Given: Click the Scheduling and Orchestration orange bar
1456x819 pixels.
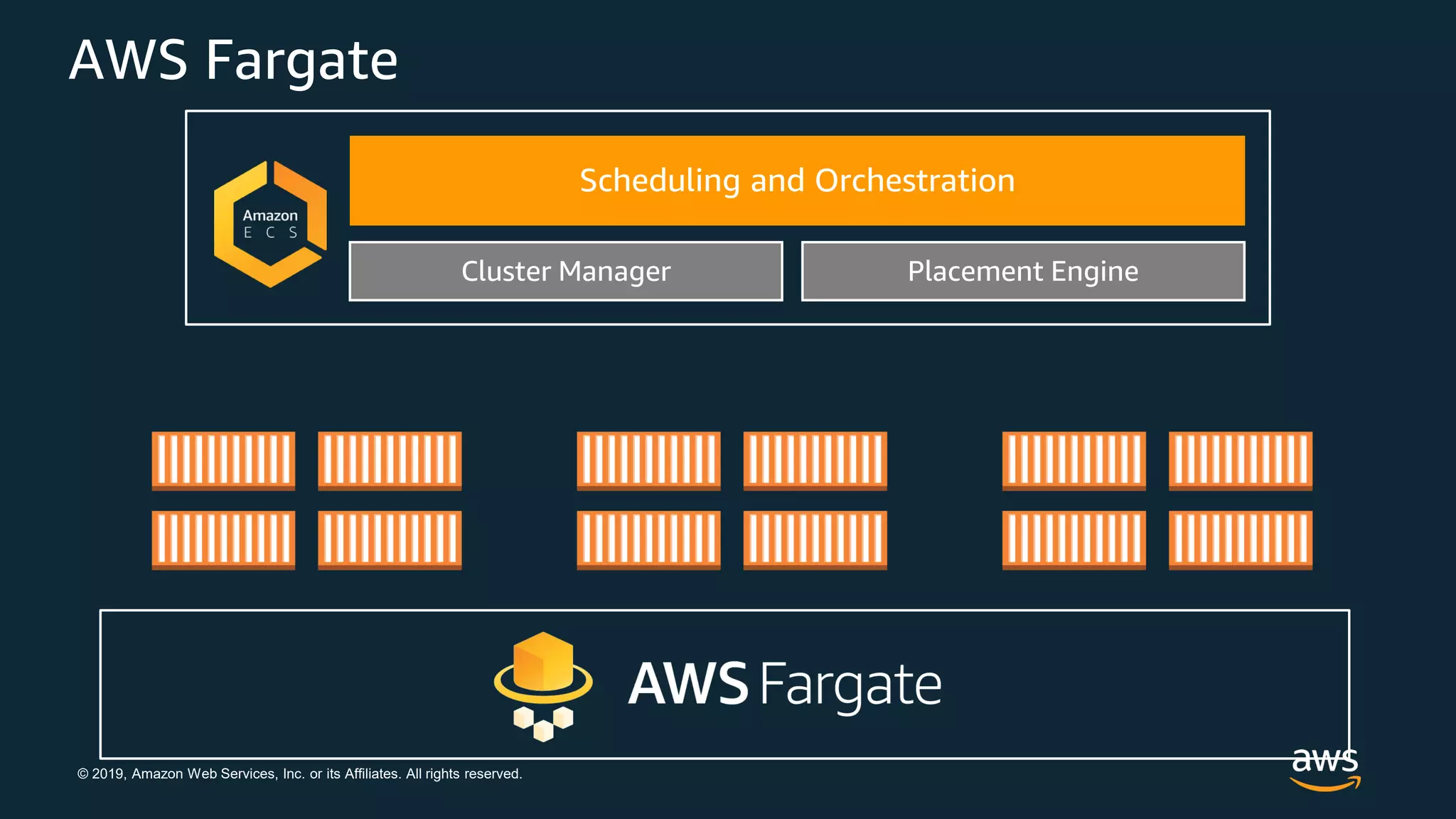Looking at the screenshot, I should (x=796, y=181).
